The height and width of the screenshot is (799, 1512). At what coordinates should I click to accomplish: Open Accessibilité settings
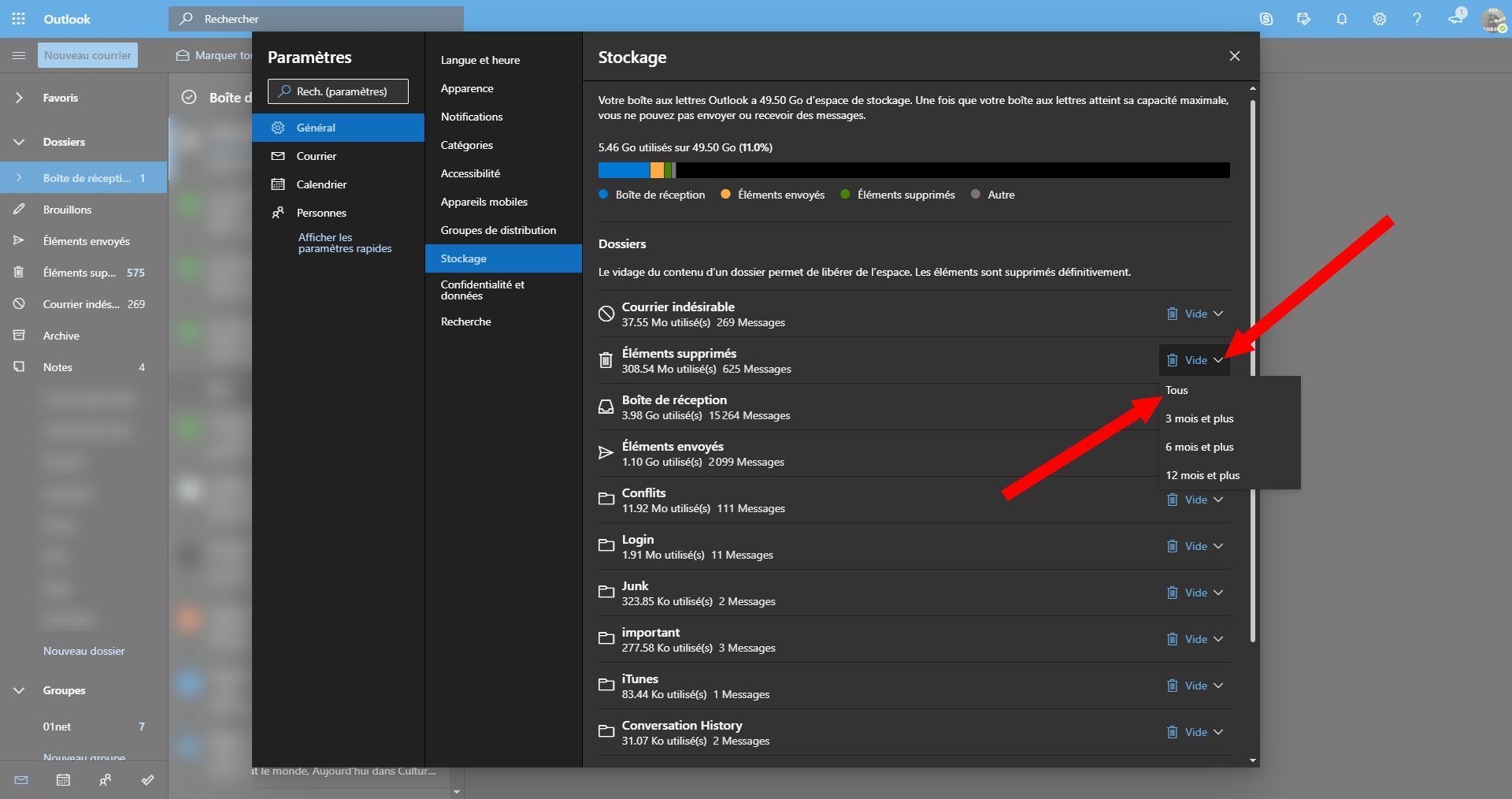pos(503,173)
